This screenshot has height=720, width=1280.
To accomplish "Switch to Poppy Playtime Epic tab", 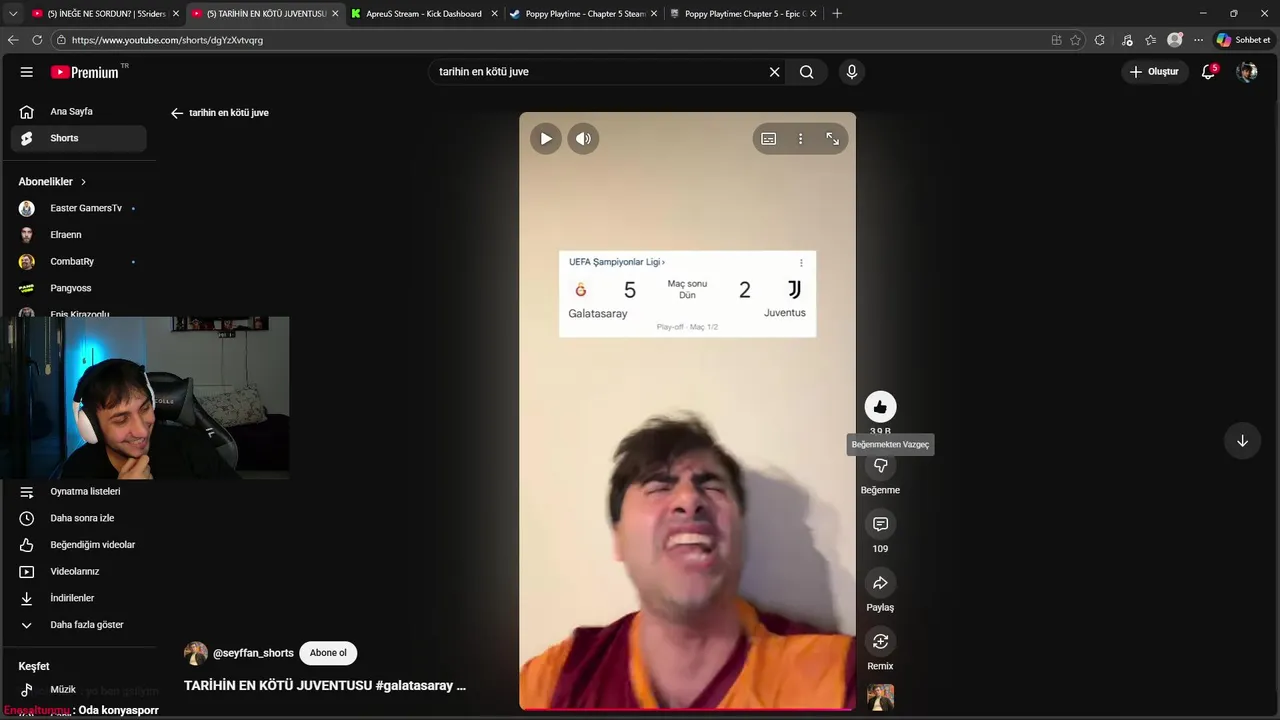I will point(743,14).
